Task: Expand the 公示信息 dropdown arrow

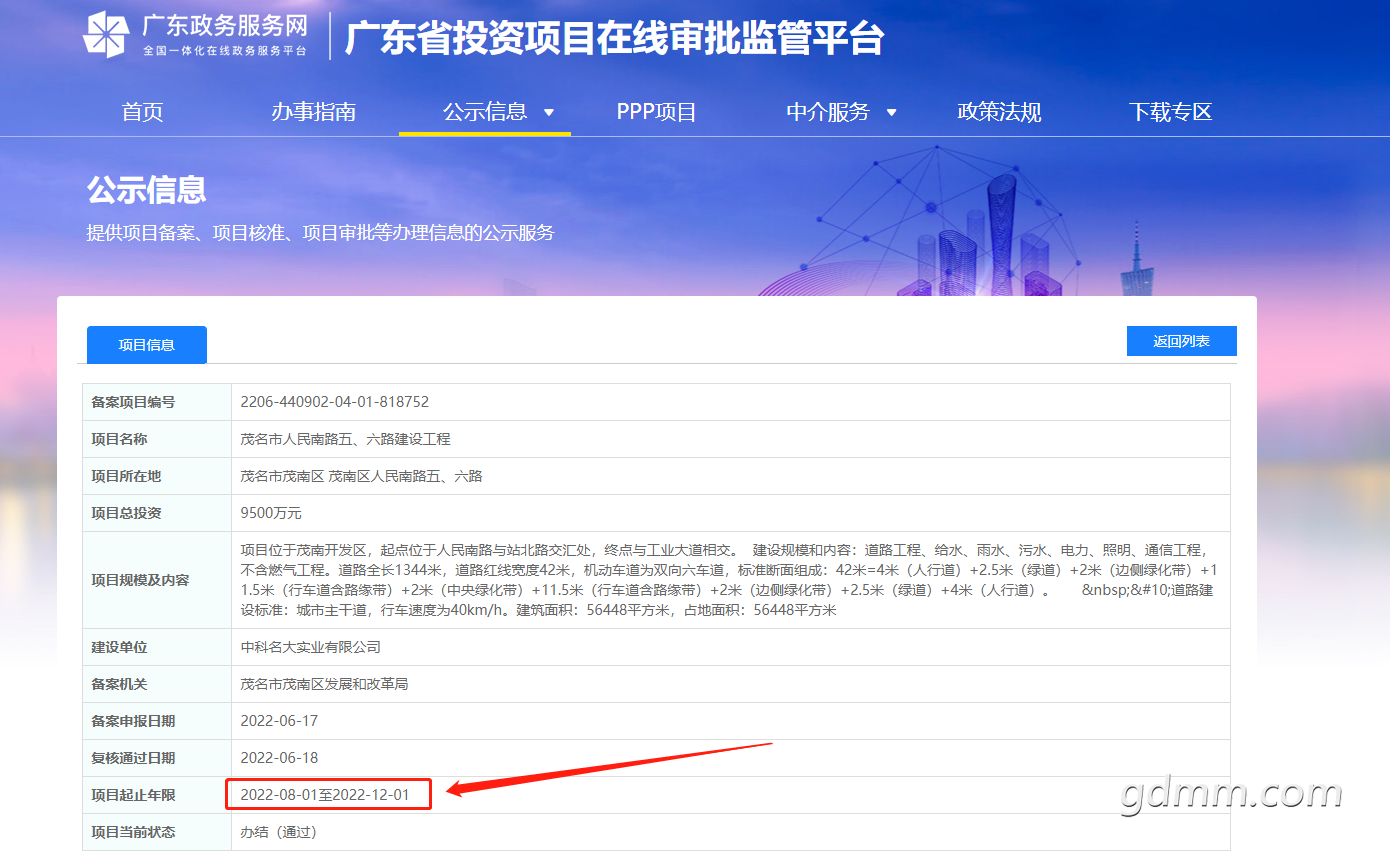Action: pyautogui.click(x=549, y=112)
